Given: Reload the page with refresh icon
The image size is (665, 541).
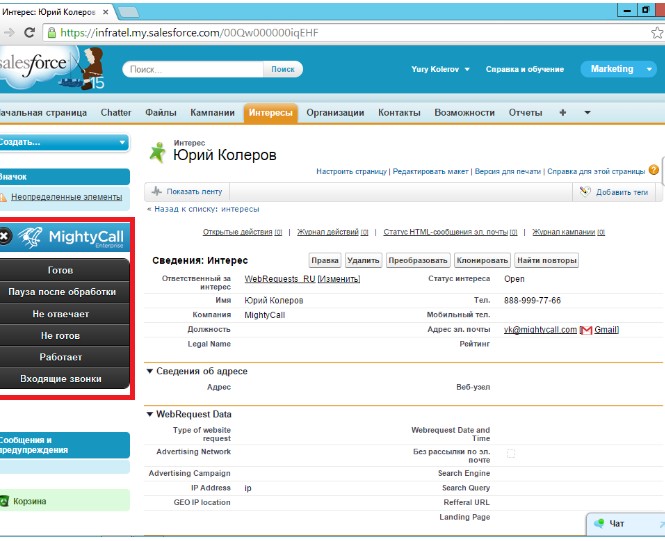Looking at the screenshot, I should (x=29, y=33).
